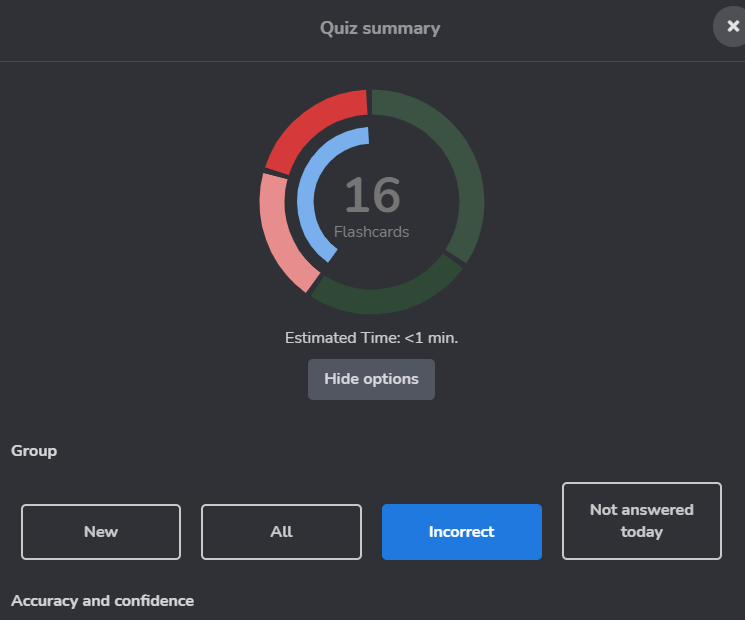Choose the Not answered today group
745x620 pixels.
pos(641,521)
